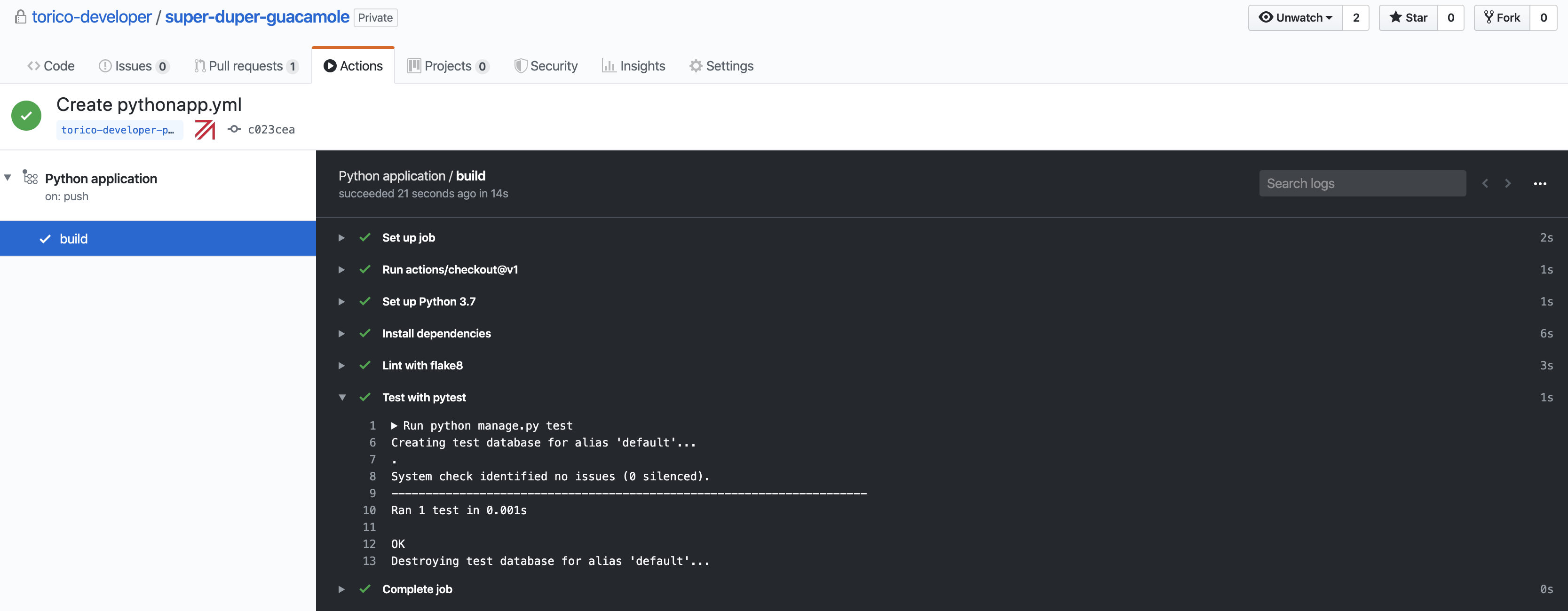This screenshot has height=611, width=1568.
Task: Click the lock icon beside repository name
Action: (21, 17)
